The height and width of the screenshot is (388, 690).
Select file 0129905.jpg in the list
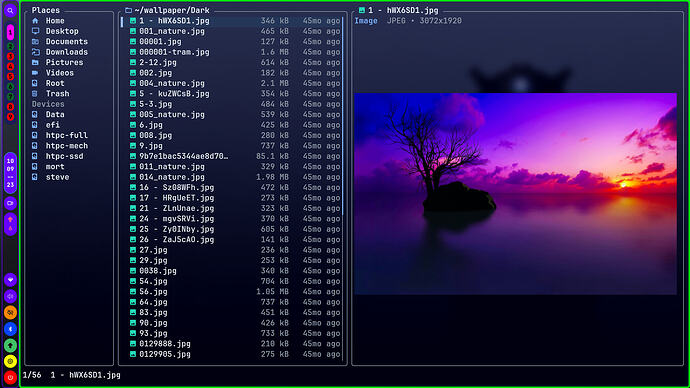point(232,354)
